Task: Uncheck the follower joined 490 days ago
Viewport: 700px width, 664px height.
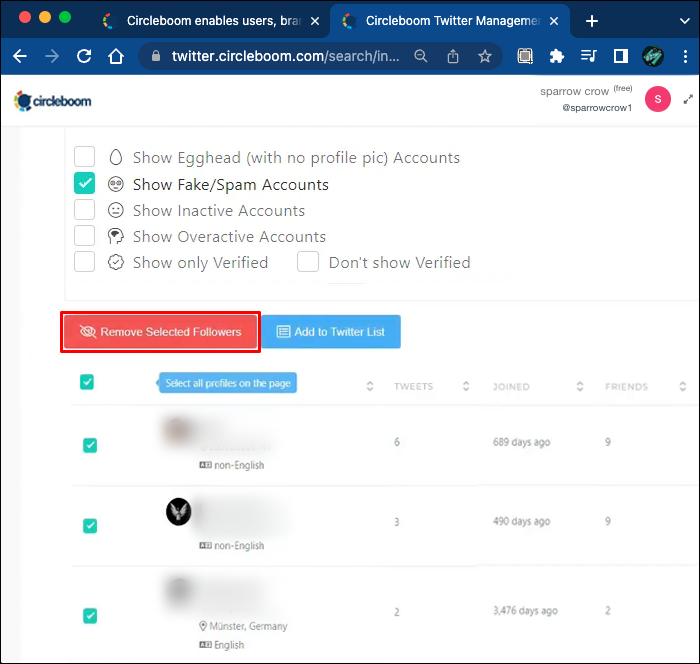Action: pyautogui.click(x=90, y=526)
